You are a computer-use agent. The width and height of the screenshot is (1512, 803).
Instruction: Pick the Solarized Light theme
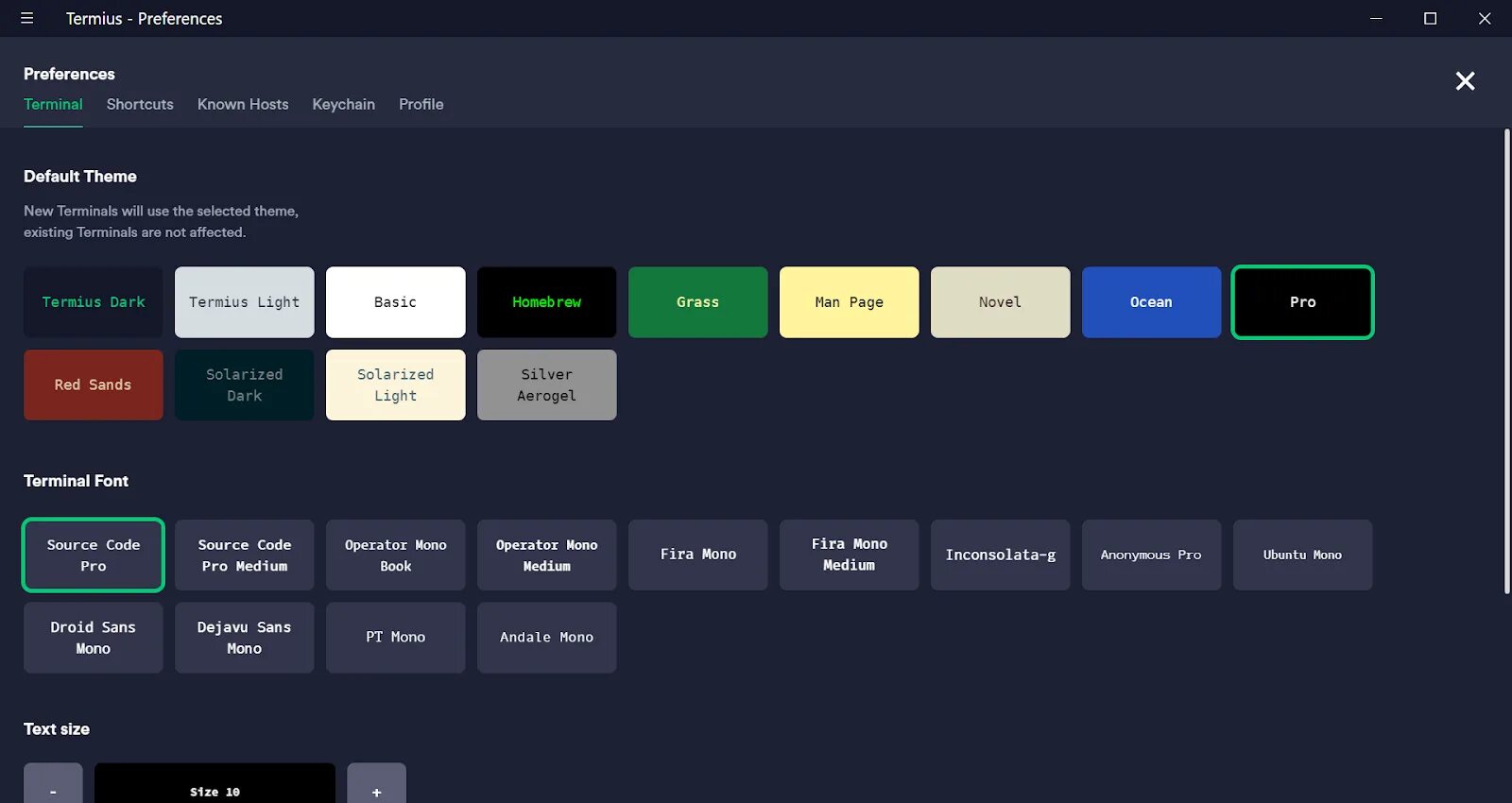[396, 385]
